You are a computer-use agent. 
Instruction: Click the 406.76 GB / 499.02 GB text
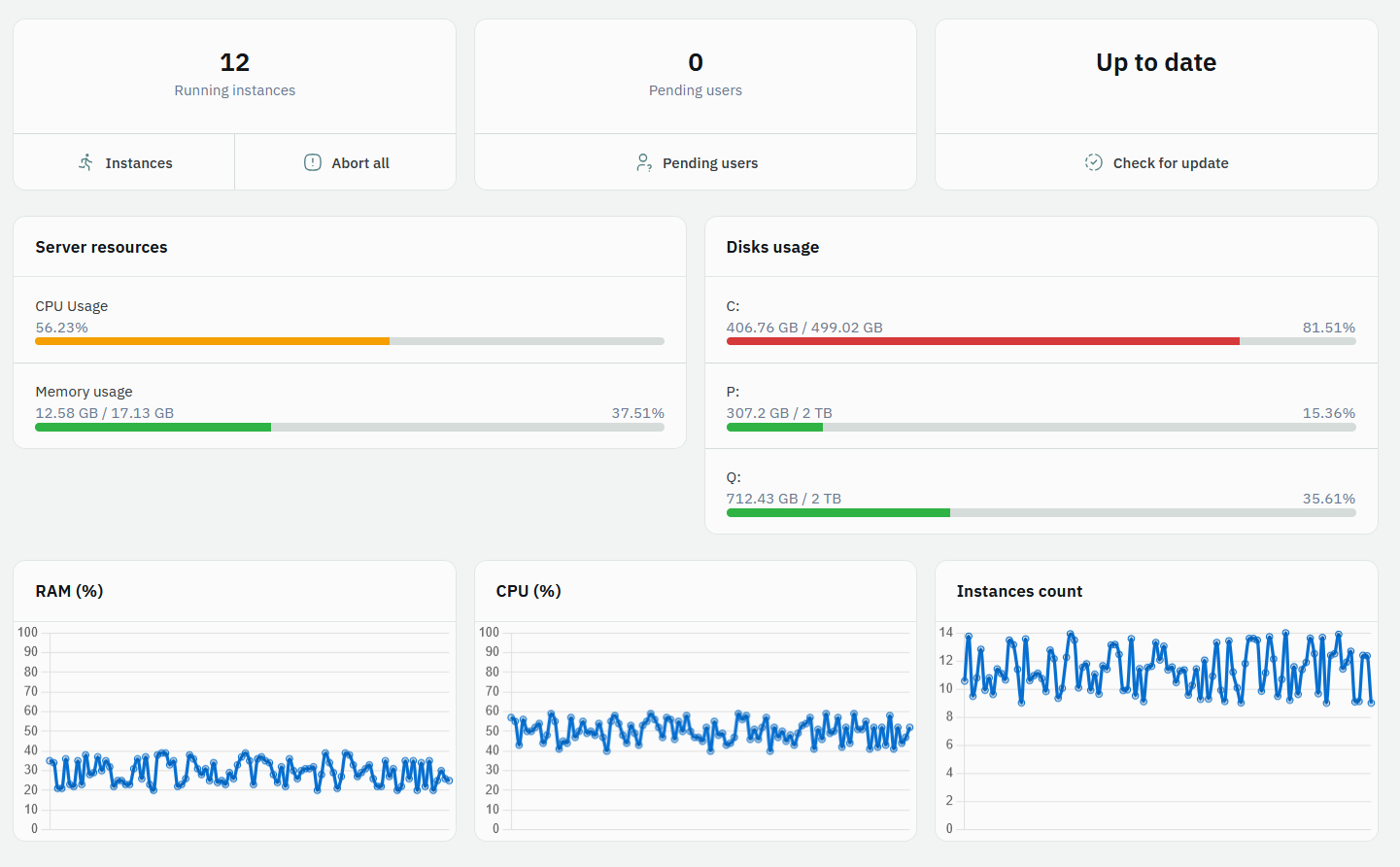tap(804, 328)
